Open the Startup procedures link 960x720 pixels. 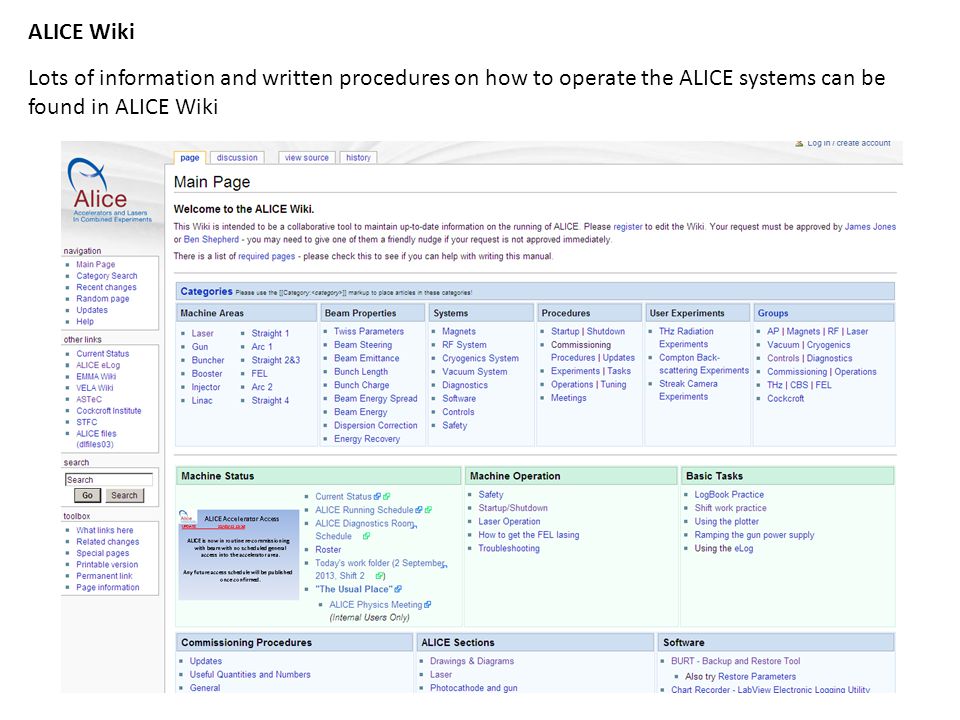564,331
